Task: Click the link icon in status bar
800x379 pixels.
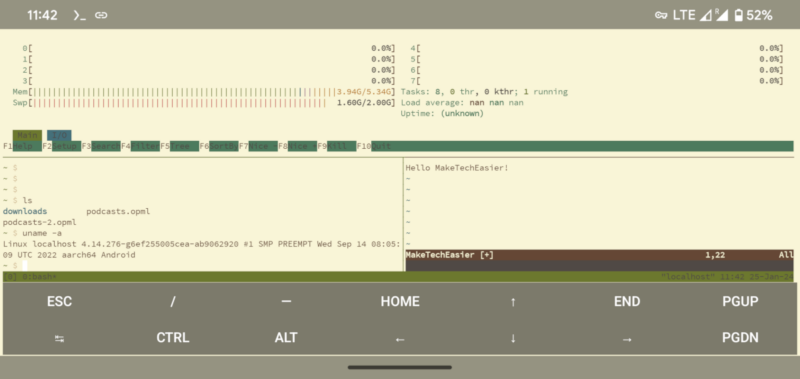Action: [101, 15]
